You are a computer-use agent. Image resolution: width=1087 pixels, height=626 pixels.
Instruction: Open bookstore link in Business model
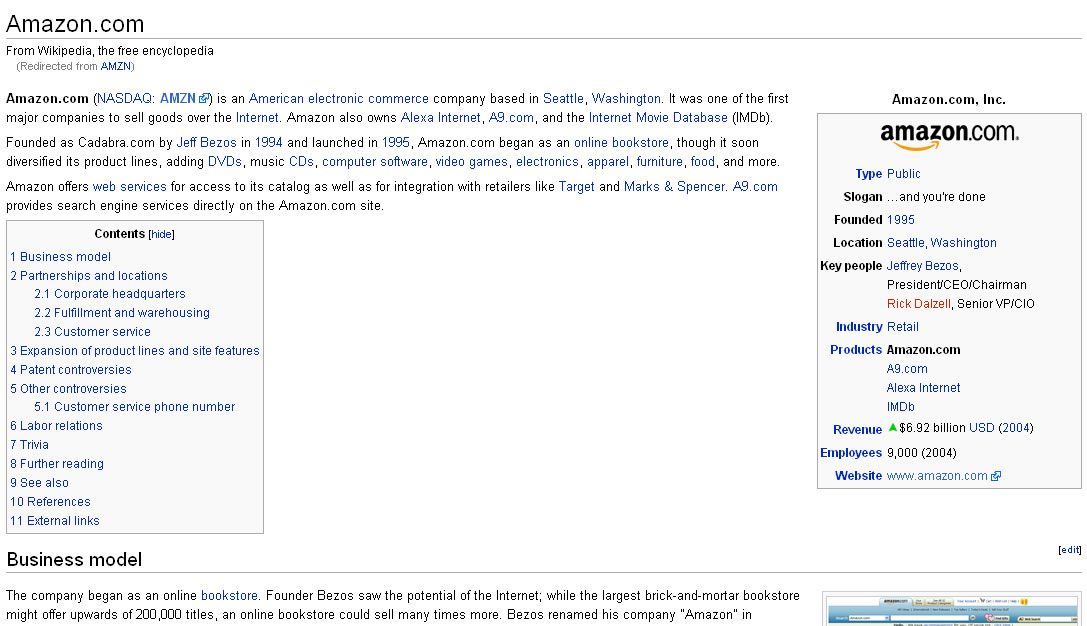(x=229, y=595)
